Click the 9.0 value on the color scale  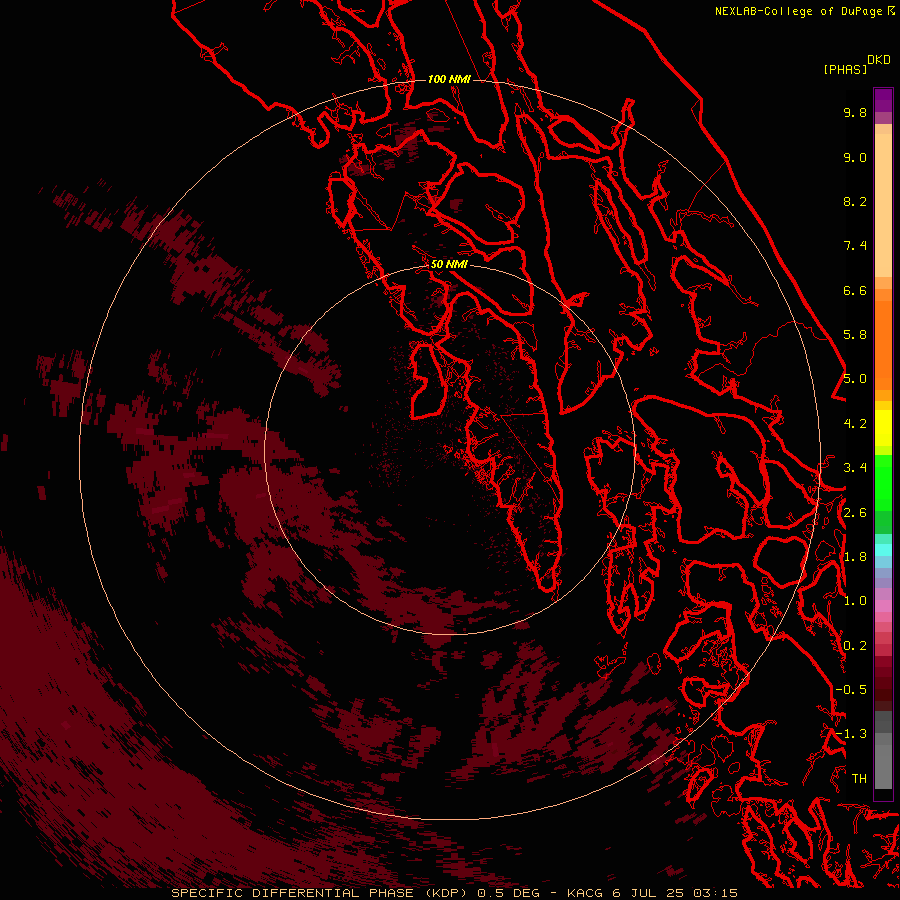(855, 157)
